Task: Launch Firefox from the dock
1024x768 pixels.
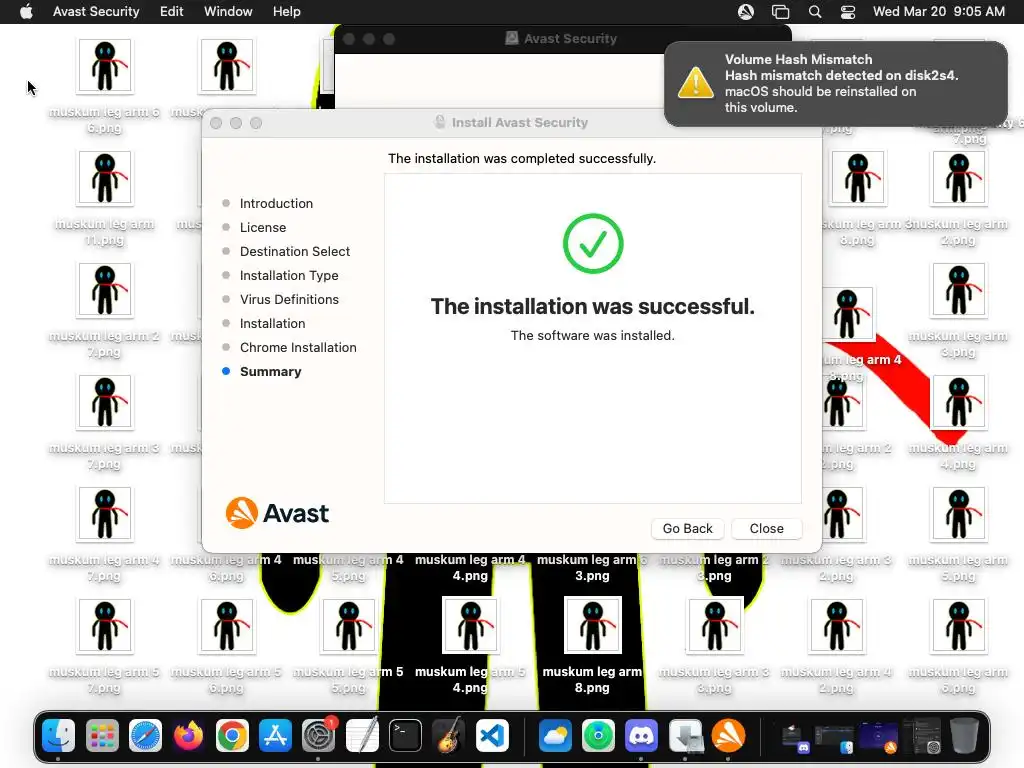Action: point(189,736)
